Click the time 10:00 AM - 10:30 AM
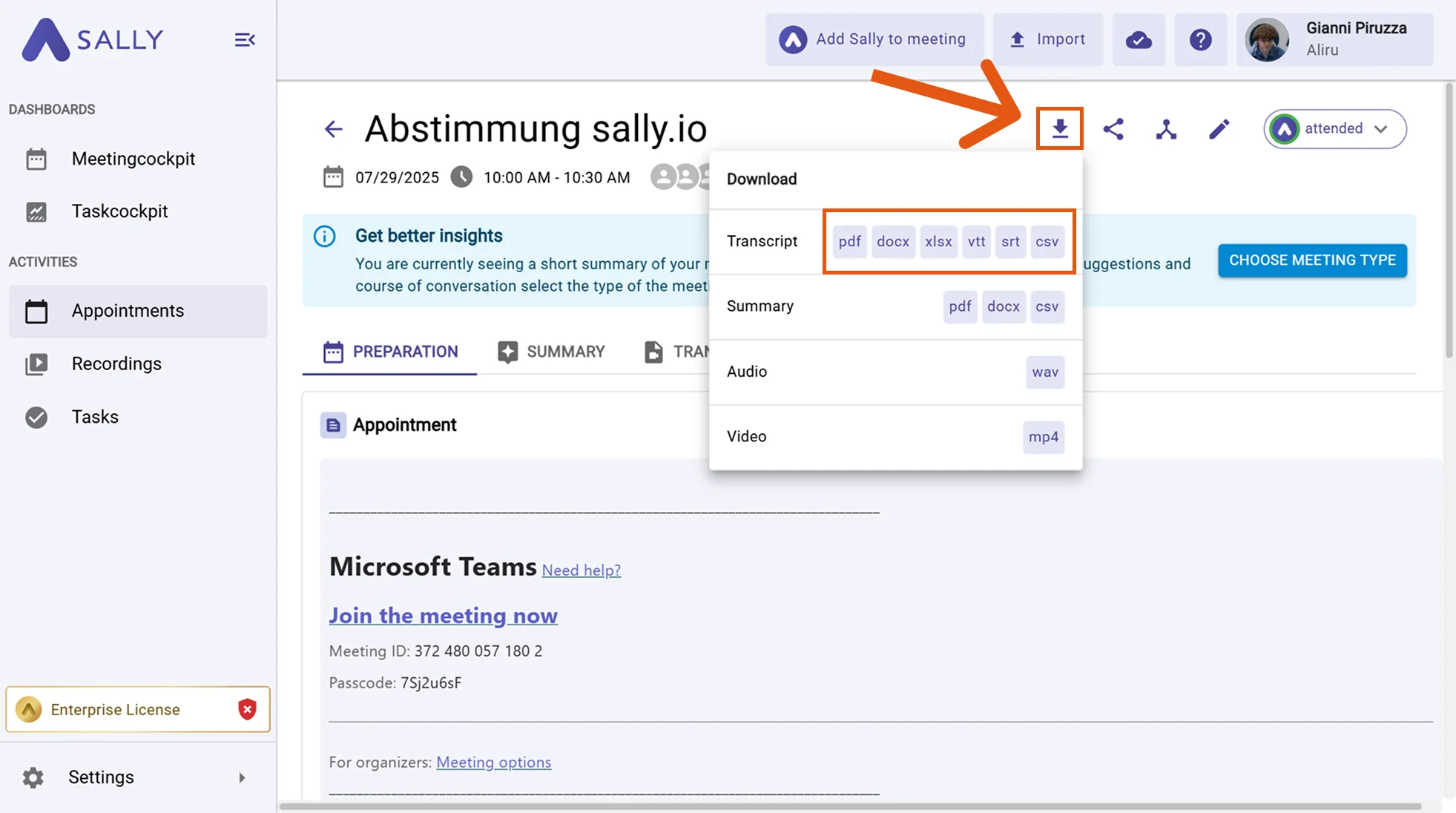The image size is (1456, 813). 556,177
